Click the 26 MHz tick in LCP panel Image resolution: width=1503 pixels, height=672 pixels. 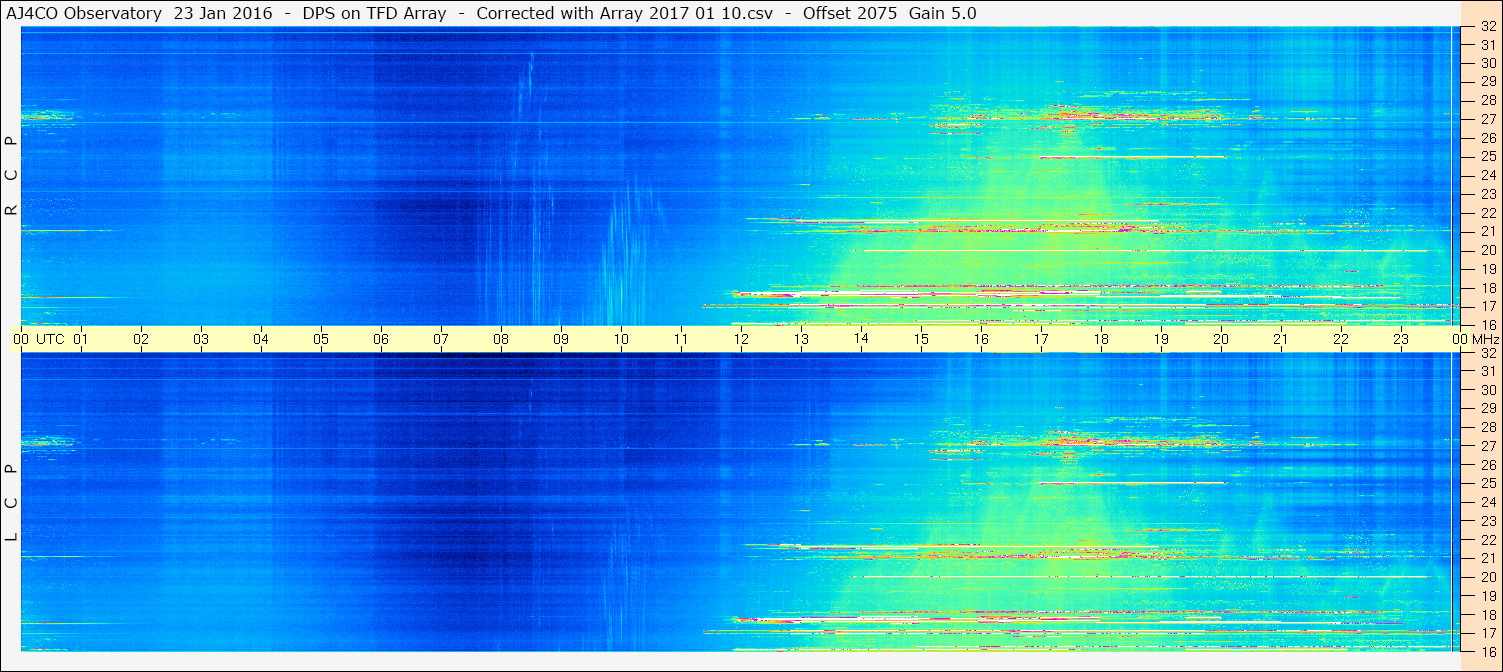pyautogui.click(x=1487, y=465)
